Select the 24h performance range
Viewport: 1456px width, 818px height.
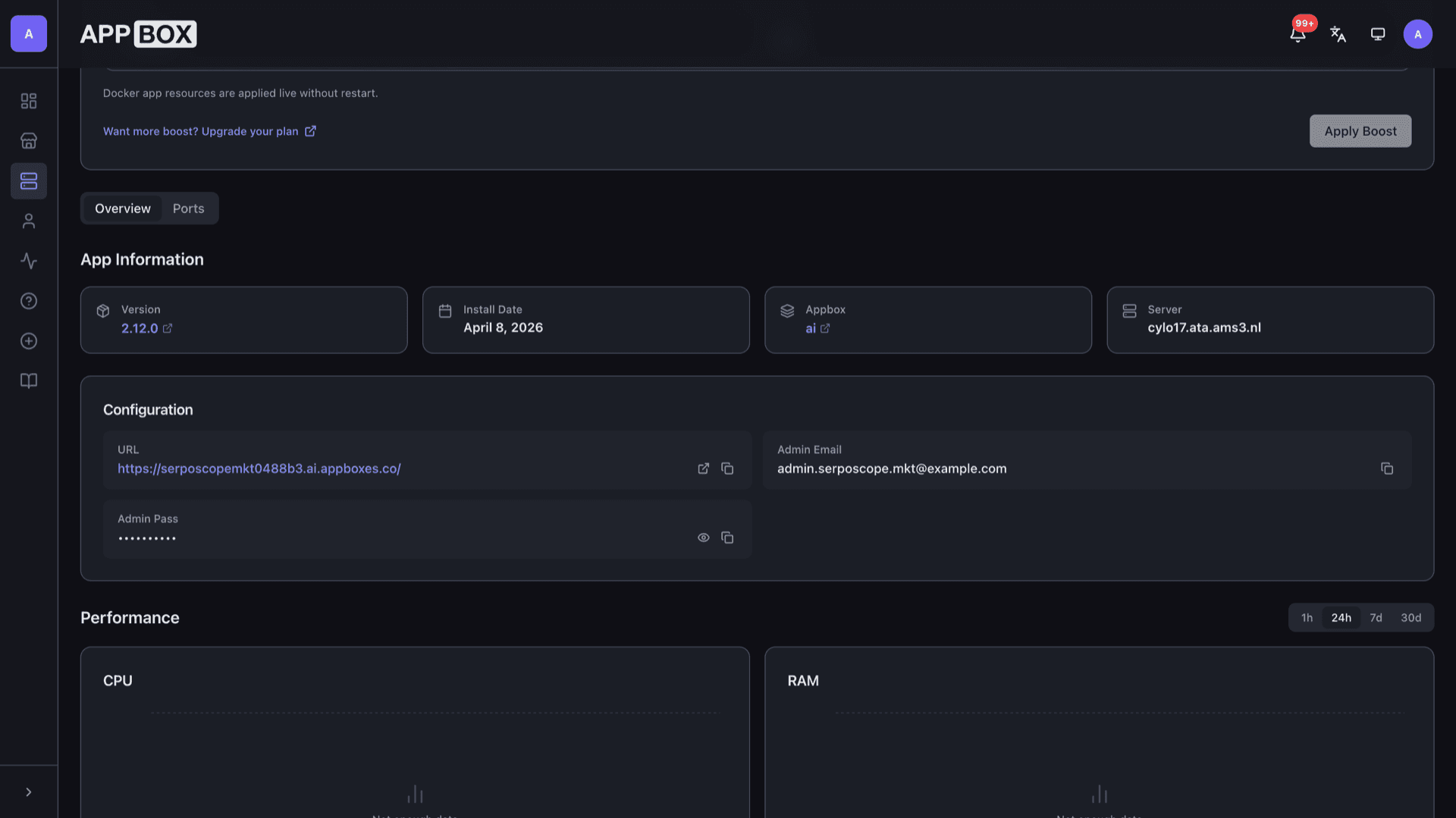[1341, 618]
